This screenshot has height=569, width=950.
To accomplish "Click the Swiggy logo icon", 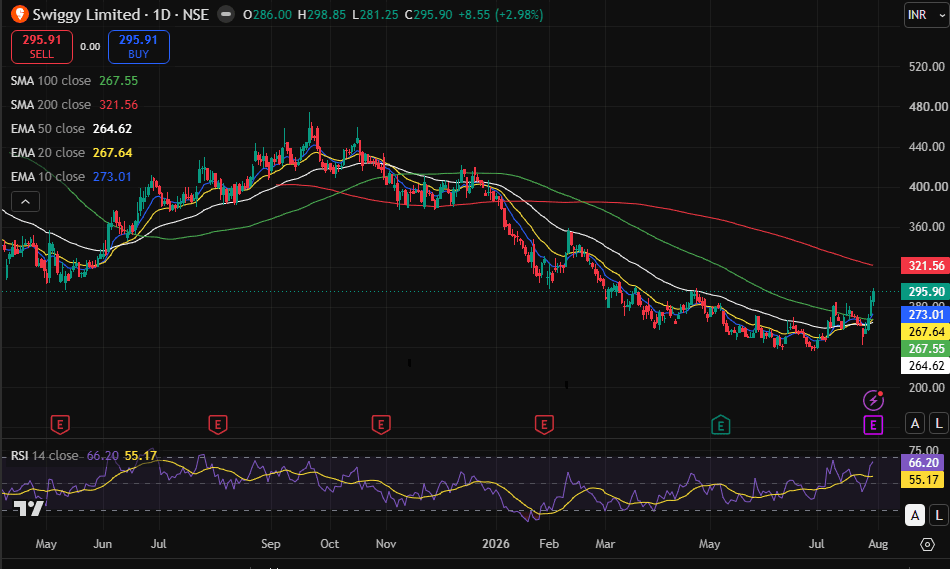I will [20, 14].
